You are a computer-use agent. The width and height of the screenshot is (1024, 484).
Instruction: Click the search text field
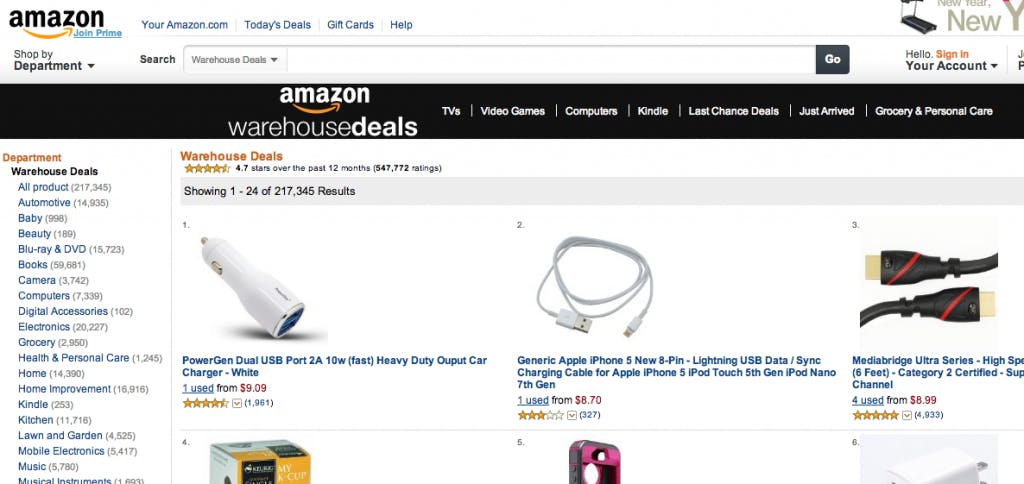[x=550, y=60]
